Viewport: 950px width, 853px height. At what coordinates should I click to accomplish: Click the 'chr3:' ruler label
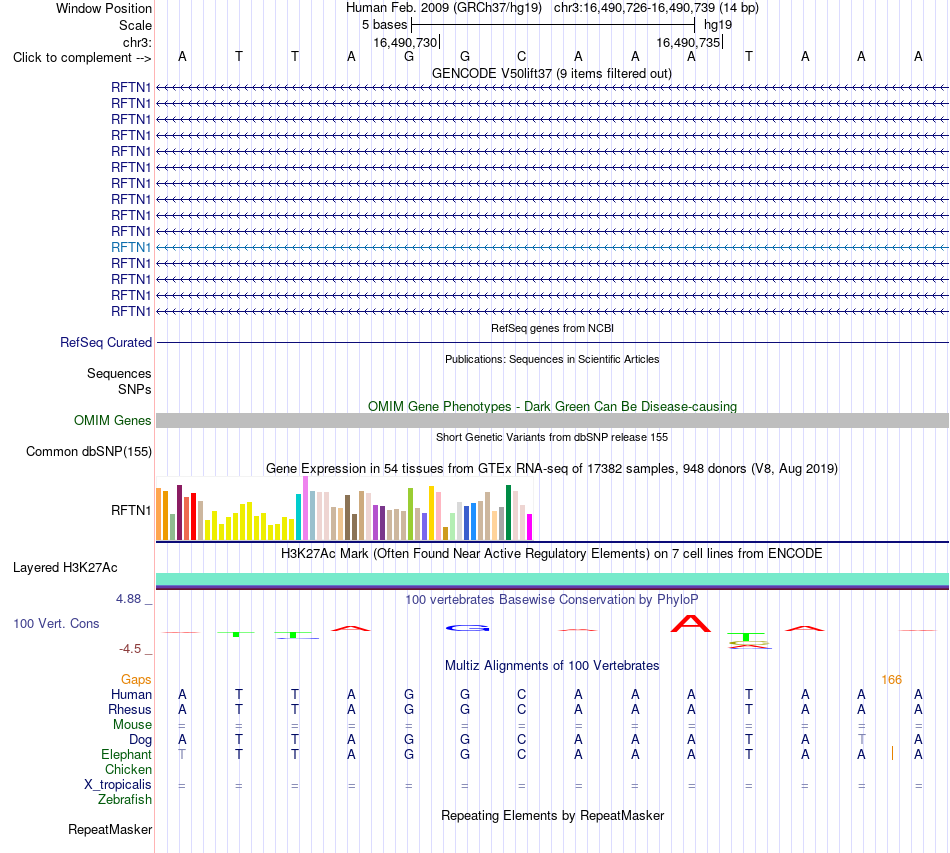[x=138, y=42]
